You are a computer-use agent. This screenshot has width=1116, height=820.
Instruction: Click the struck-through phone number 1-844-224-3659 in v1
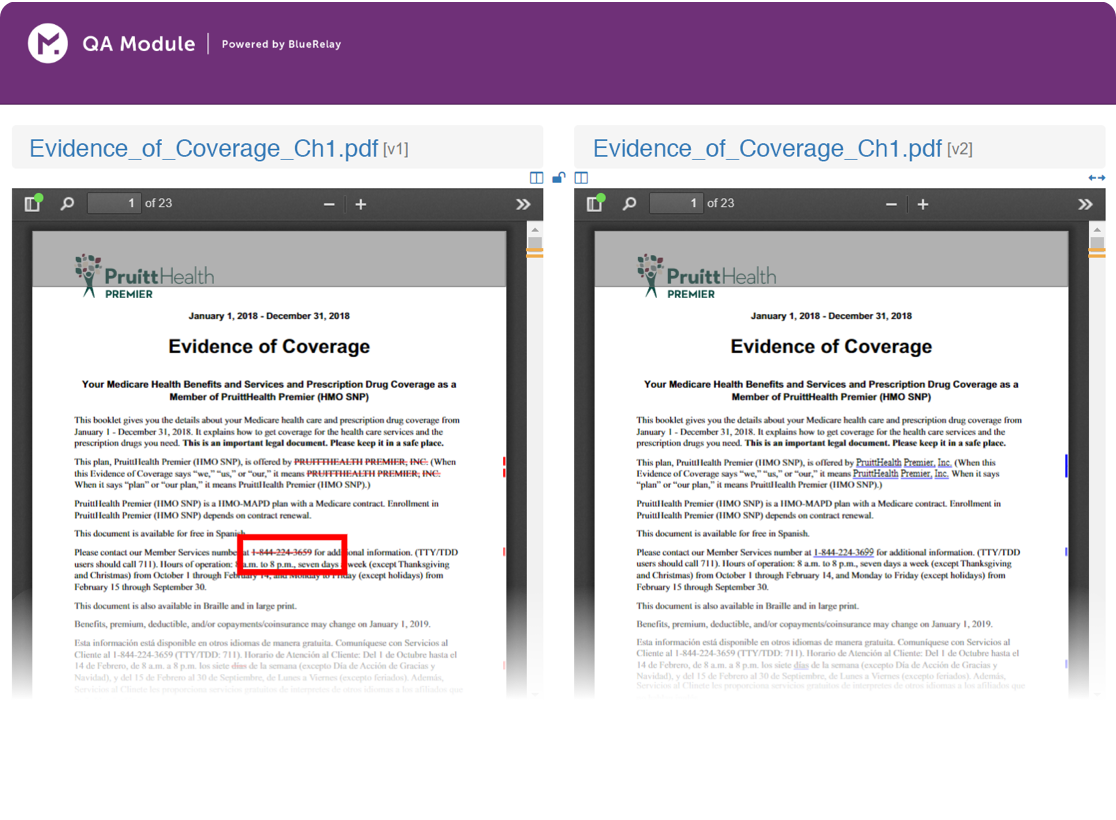coord(282,552)
